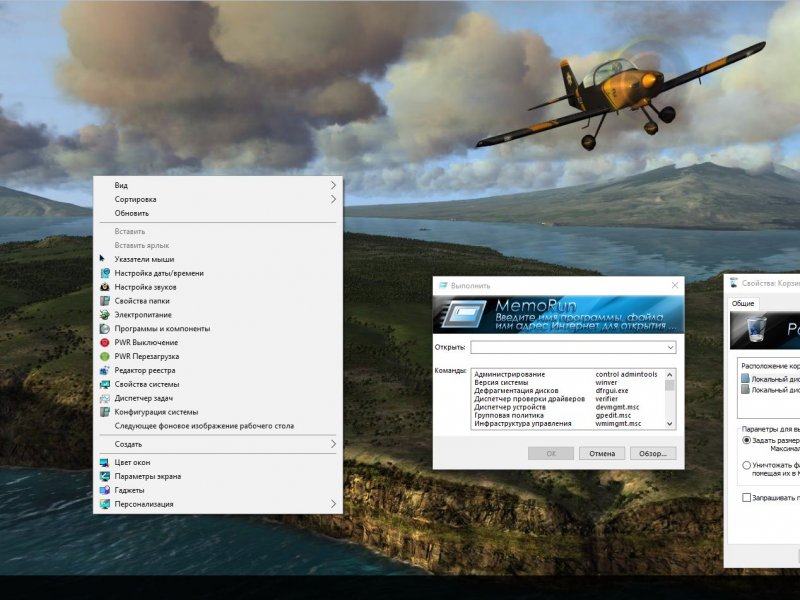Viewport: 800px width, 600px height.
Task: Launch Настройка звуков sound settings
Action: 218,287
